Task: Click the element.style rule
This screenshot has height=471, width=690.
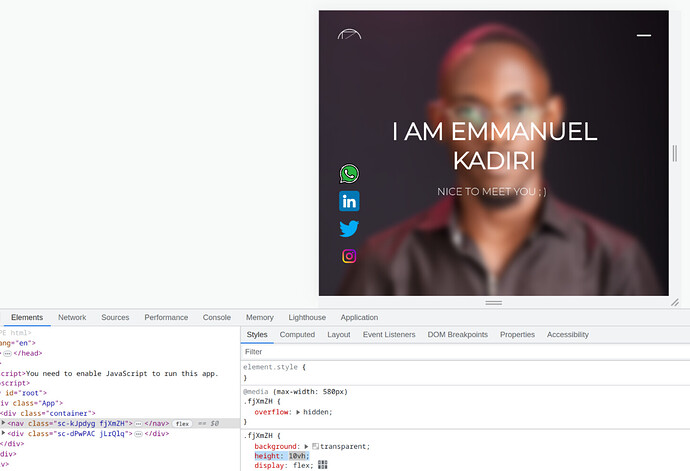Action: point(274,367)
